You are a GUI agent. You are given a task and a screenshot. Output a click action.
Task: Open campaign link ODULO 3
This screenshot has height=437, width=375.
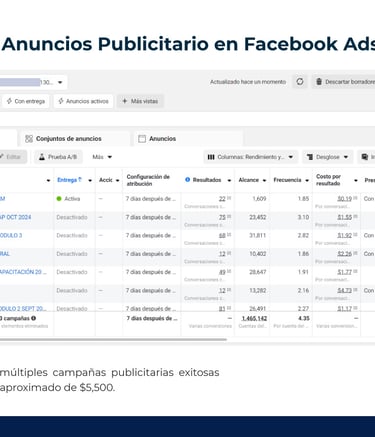(11, 235)
